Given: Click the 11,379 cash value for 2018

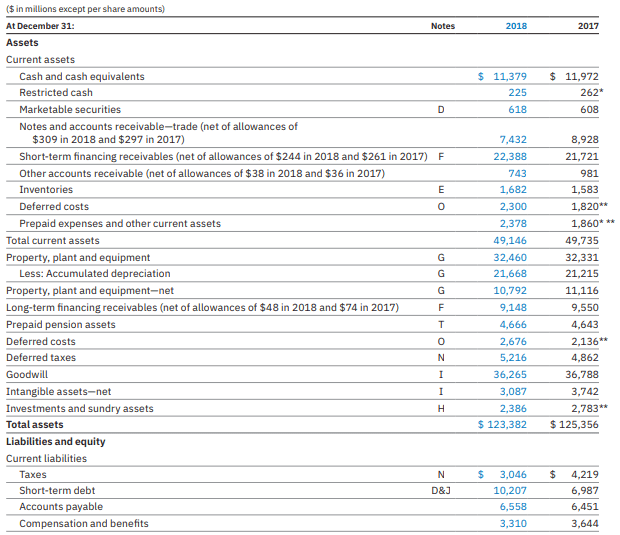Looking at the screenshot, I should tap(510, 76).
